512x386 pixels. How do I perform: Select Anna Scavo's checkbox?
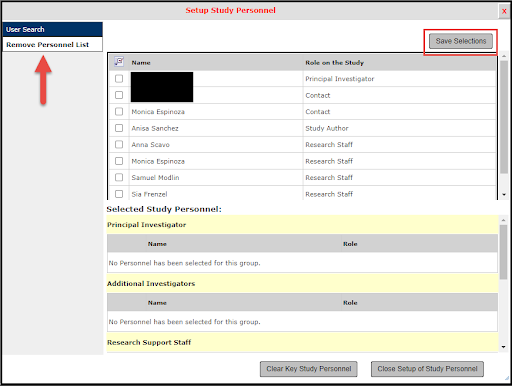click(119, 144)
